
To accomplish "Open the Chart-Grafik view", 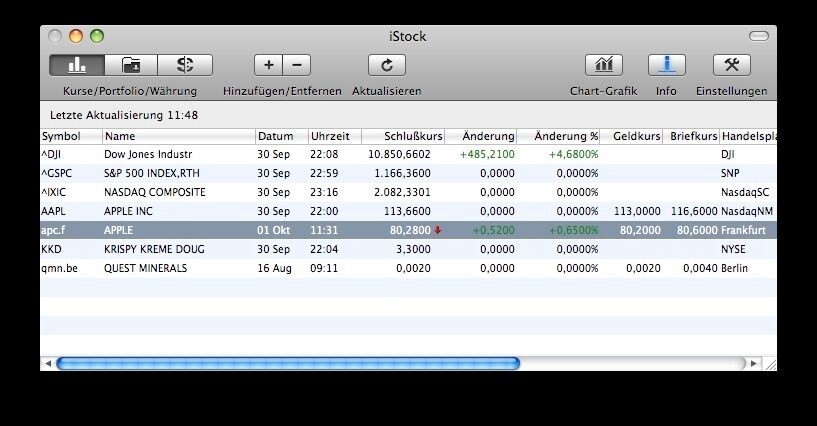I will (604, 65).
